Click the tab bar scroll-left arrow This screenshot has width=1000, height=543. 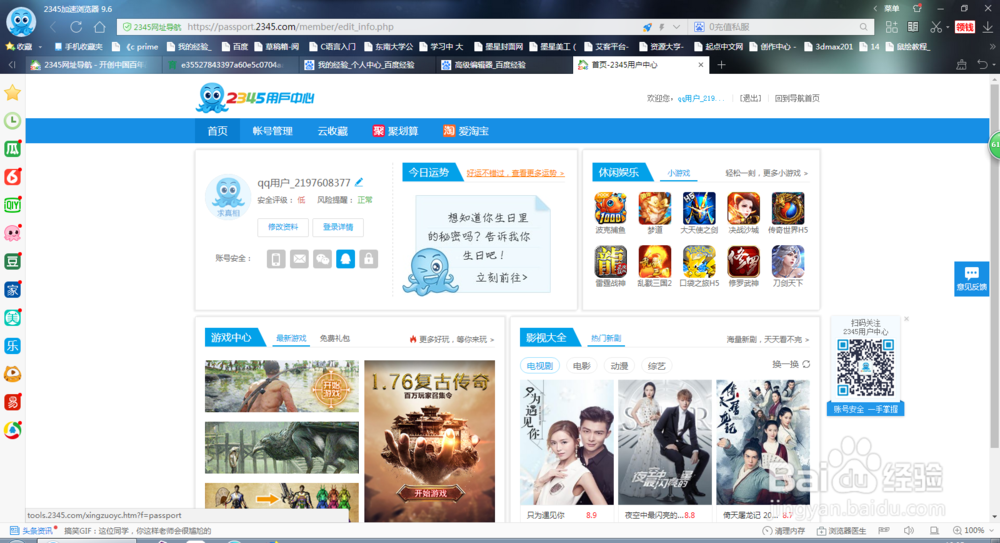click(11, 64)
